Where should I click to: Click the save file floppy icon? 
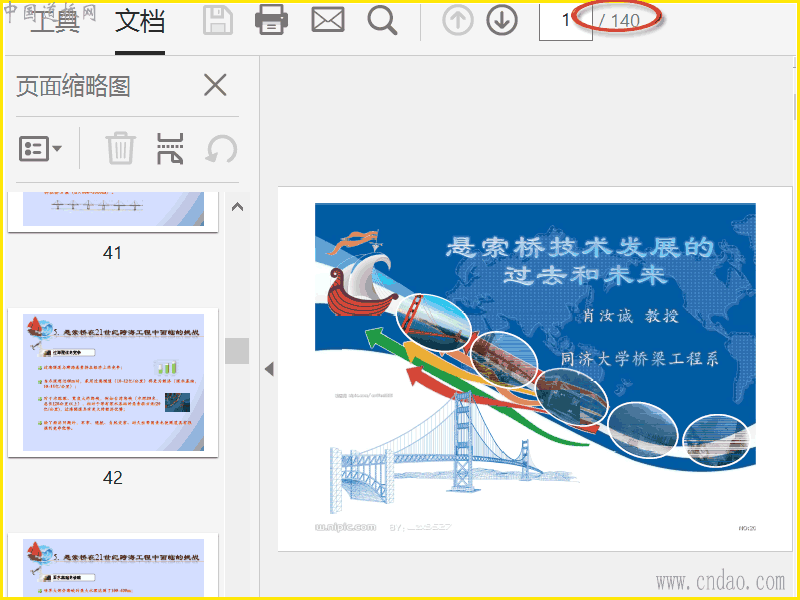click(x=218, y=20)
